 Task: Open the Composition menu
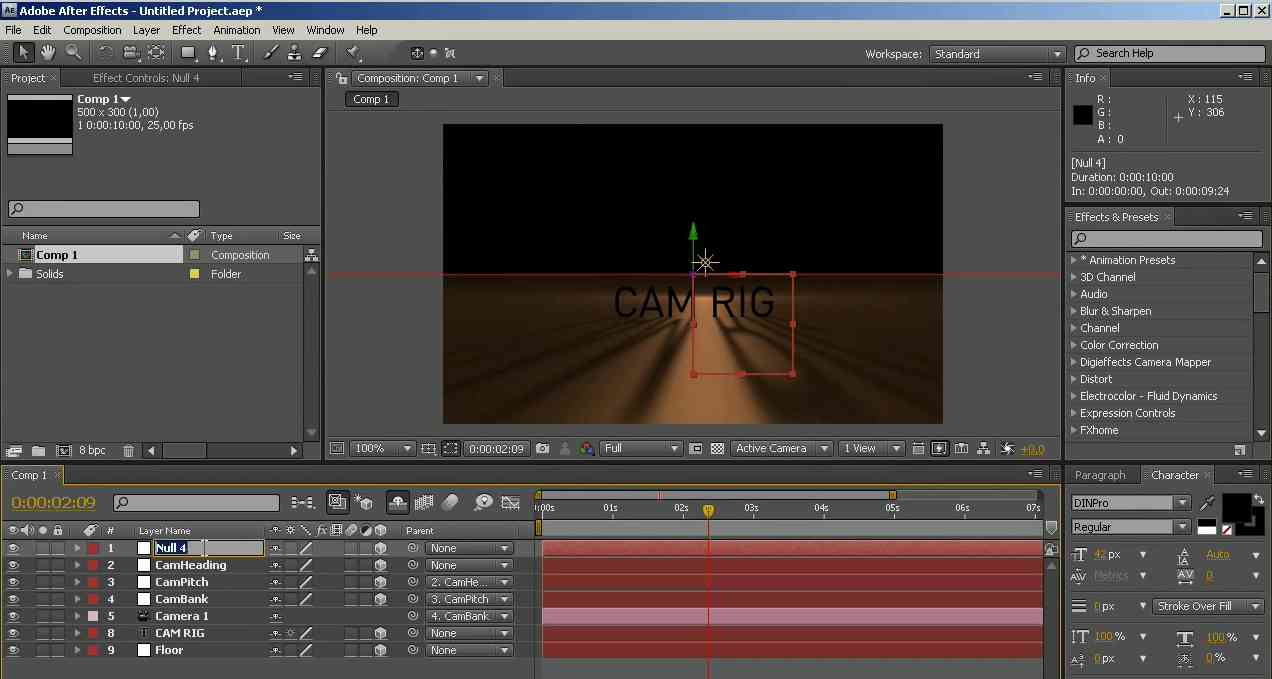point(92,30)
